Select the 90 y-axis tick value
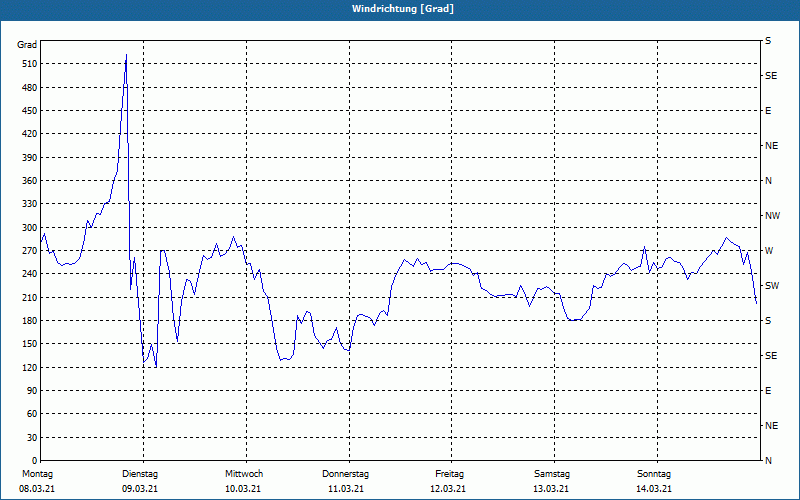Viewport: 800px width, 500px height. click(32, 391)
